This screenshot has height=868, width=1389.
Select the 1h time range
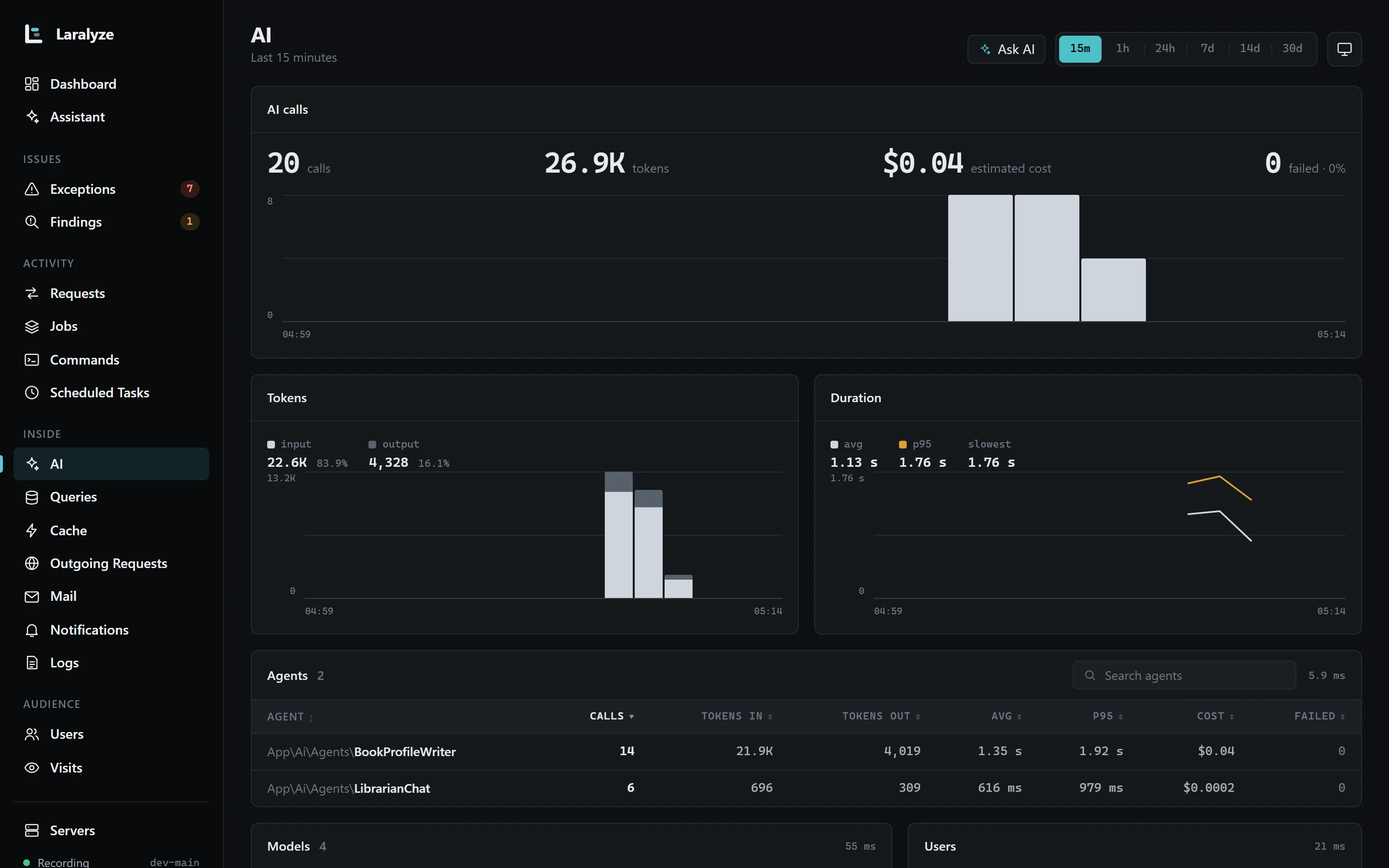tap(1122, 49)
